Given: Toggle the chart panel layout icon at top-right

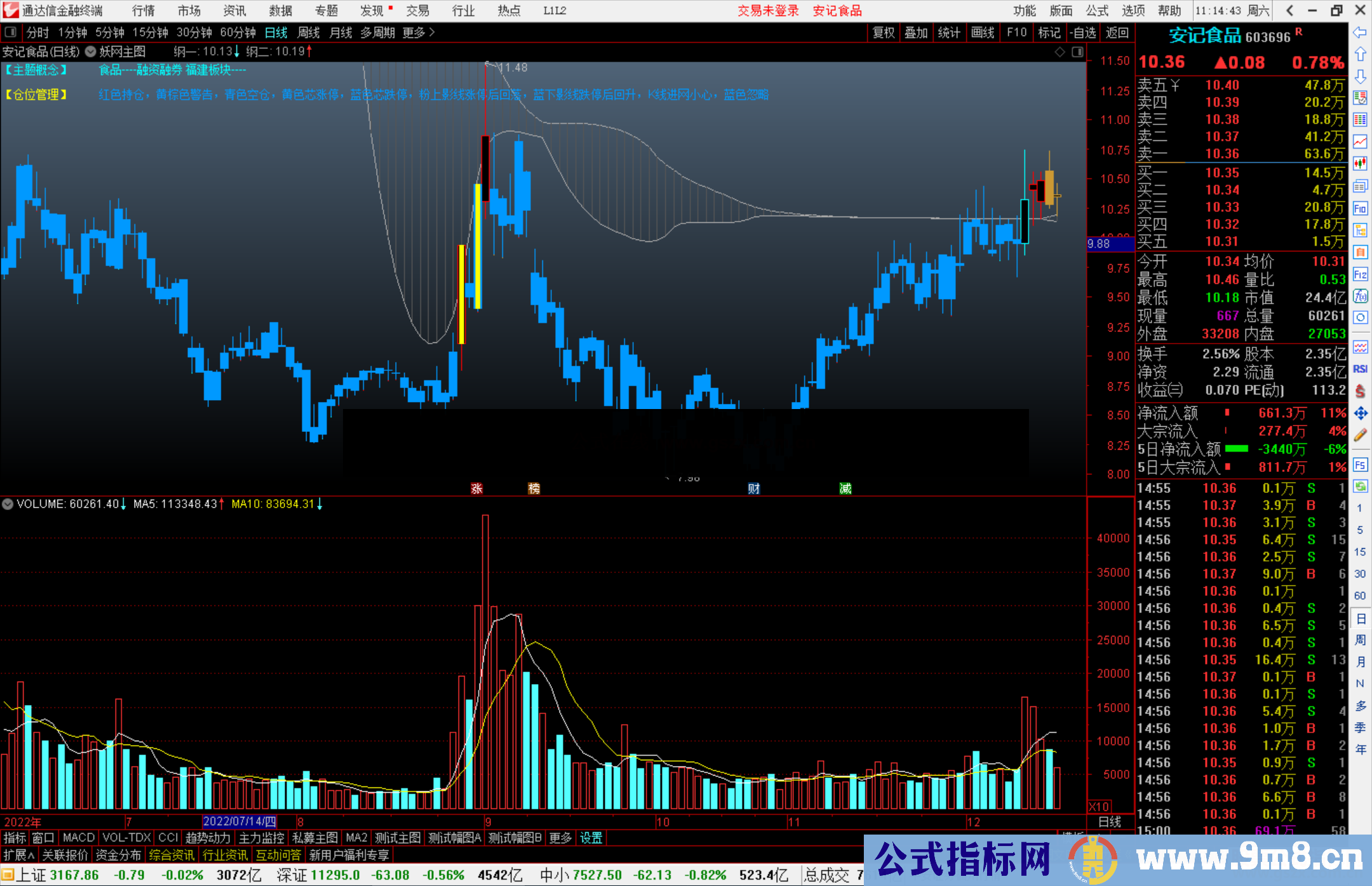Looking at the screenshot, I should click(1077, 52).
